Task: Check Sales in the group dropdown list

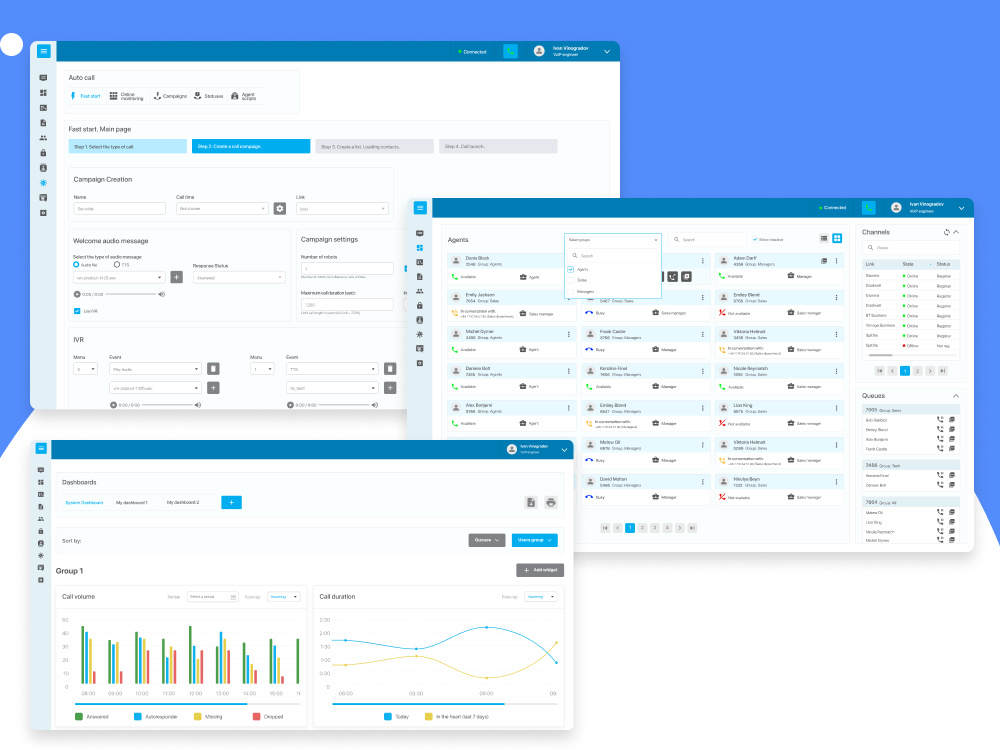Action: tap(571, 280)
